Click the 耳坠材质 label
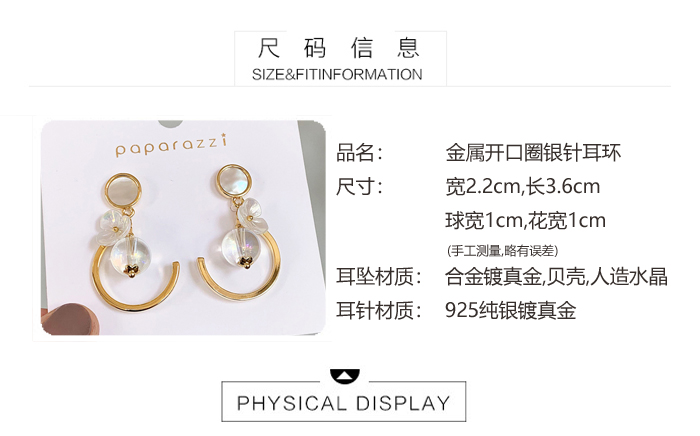The width and height of the screenshot is (700, 436). (x=379, y=276)
